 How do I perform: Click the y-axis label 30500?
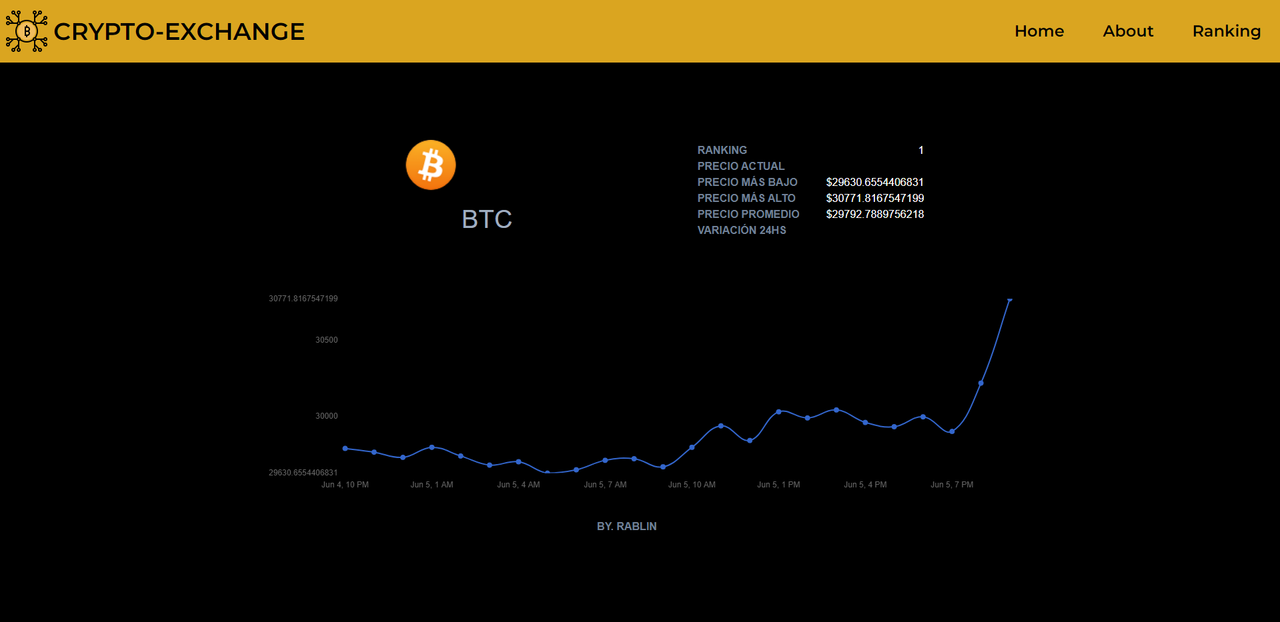coord(327,340)
